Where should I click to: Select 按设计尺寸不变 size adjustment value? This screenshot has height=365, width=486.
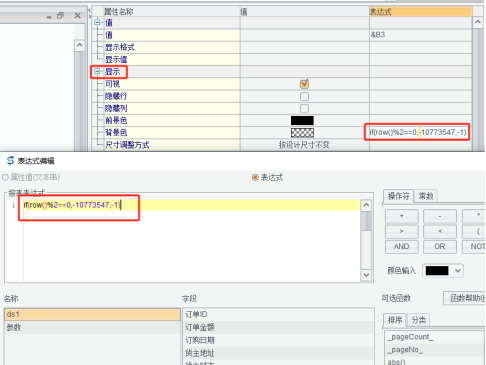point(304,145)
